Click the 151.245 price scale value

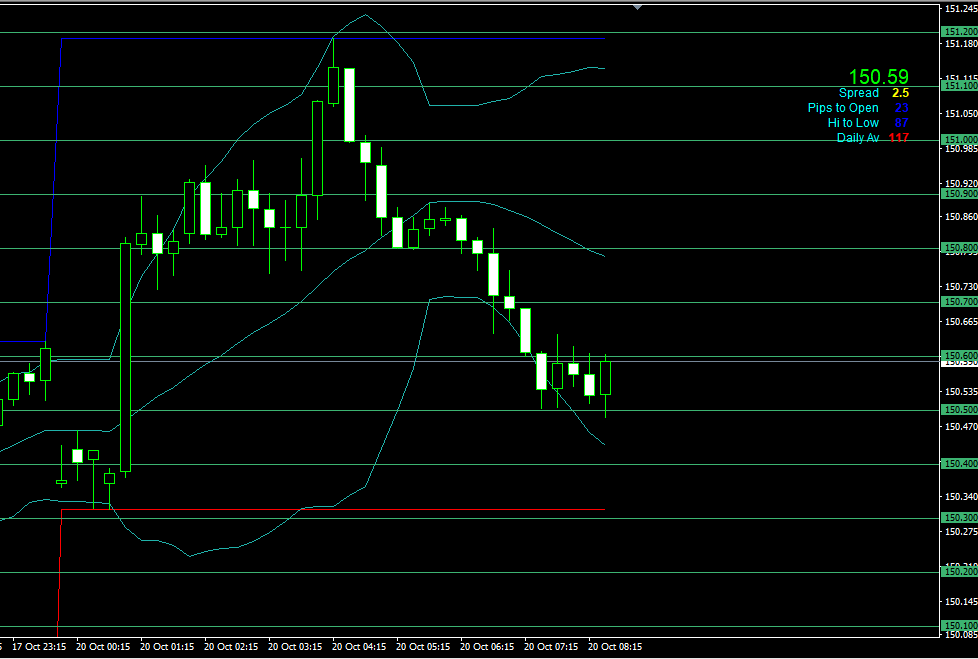(x=960, y=9)
